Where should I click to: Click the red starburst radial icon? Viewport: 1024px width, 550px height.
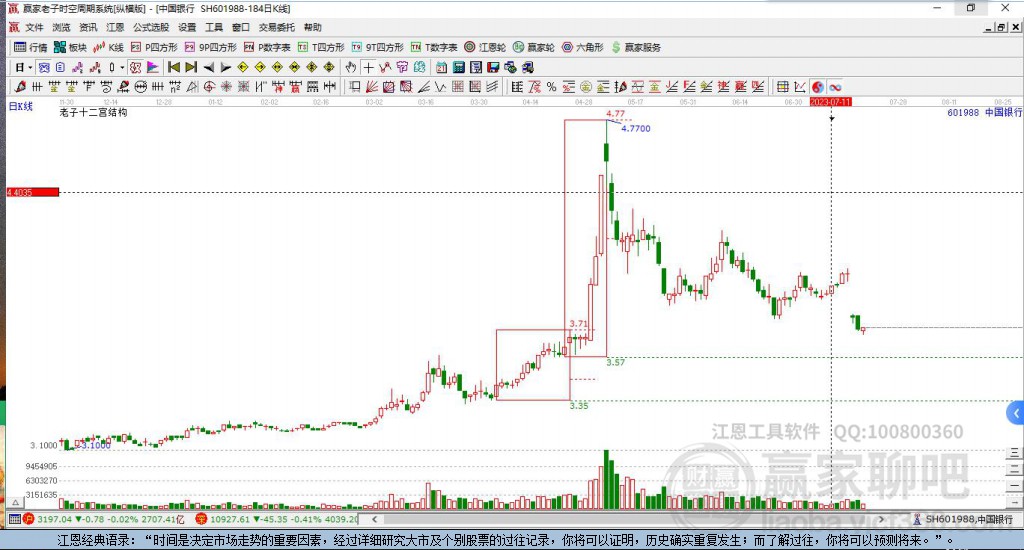(x=227, y=87)
